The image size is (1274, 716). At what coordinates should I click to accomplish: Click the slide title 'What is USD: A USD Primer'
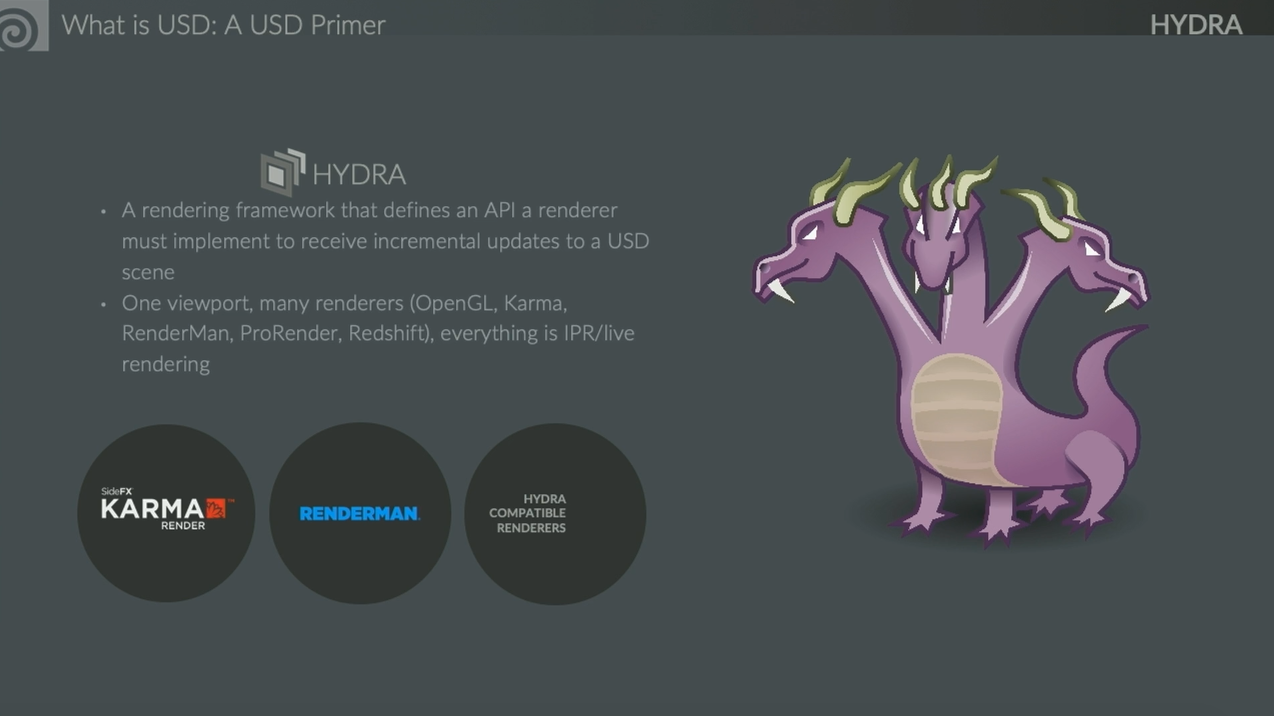click(223, 25)
